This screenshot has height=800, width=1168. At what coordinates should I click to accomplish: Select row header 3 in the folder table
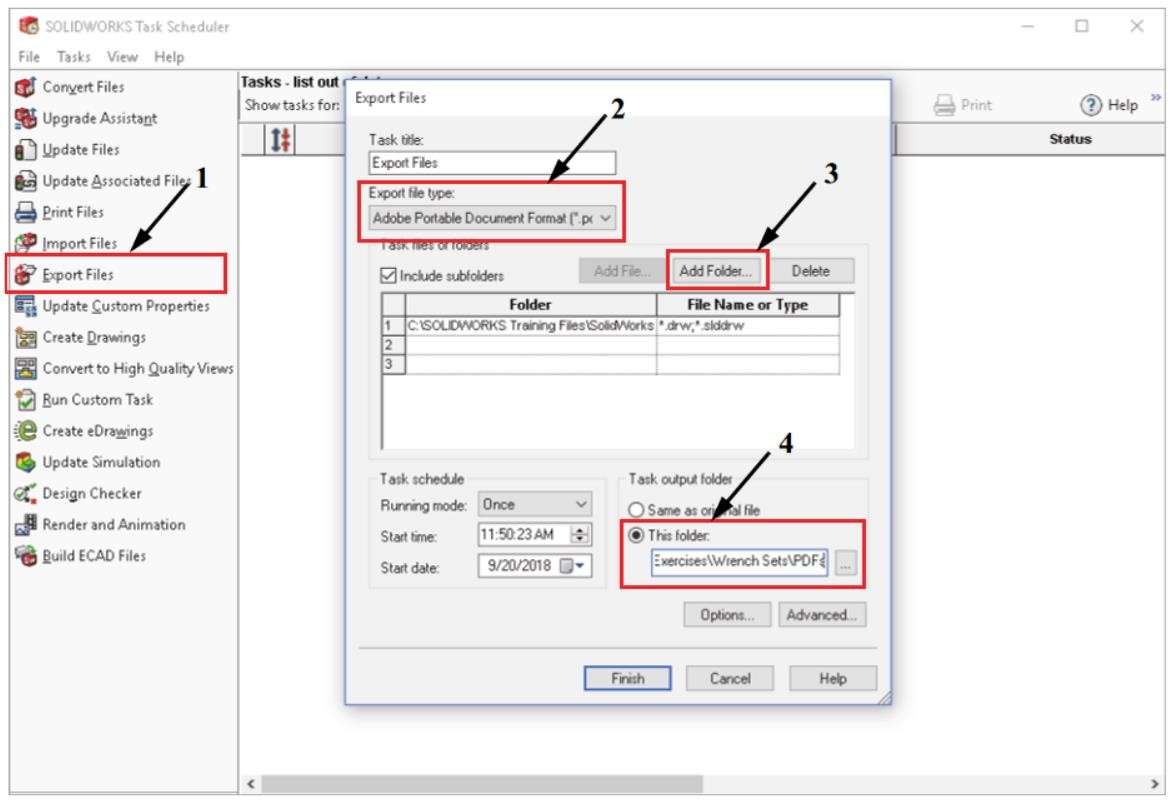click(x=393, y=364)
